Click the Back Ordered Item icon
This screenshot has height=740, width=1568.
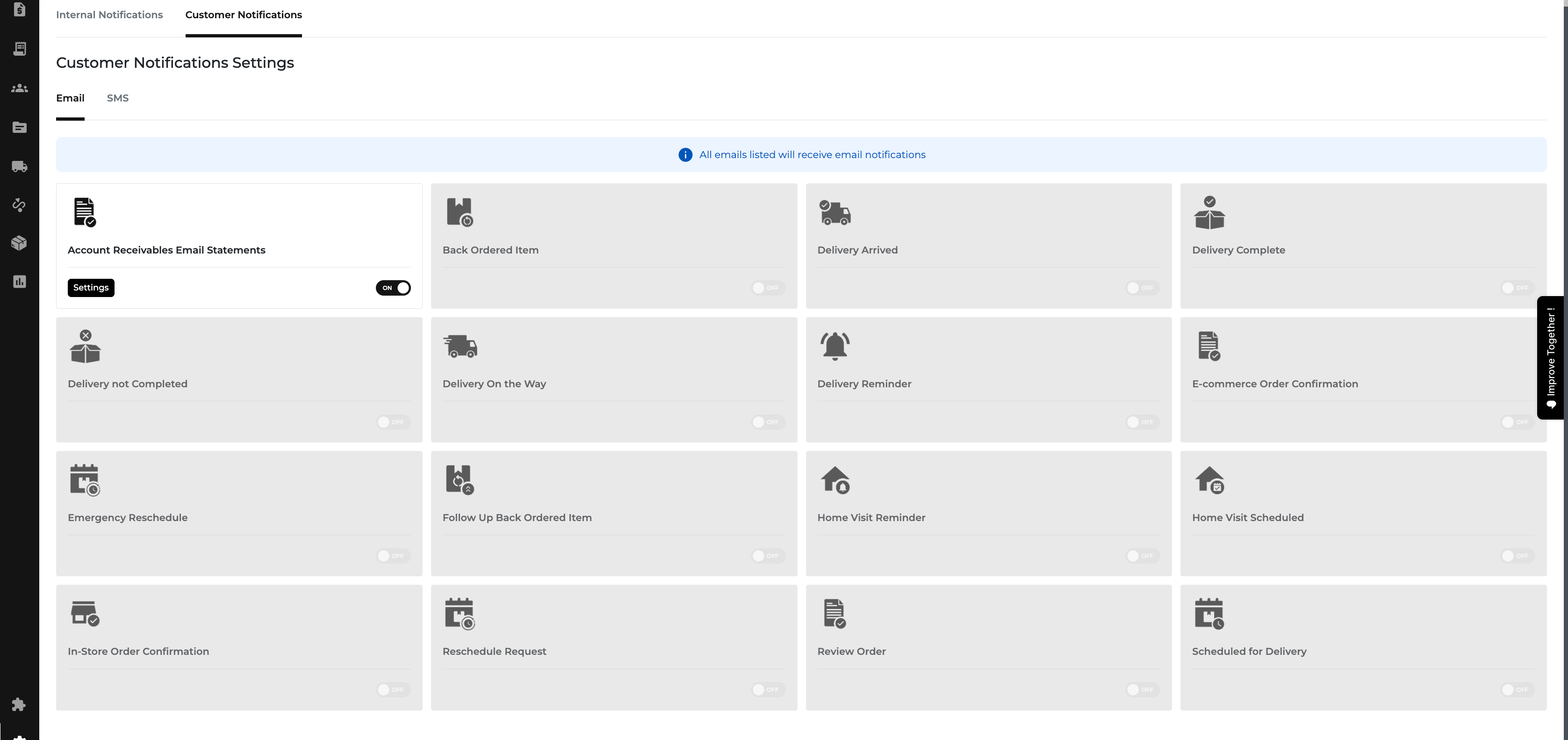tap(460, 212)
